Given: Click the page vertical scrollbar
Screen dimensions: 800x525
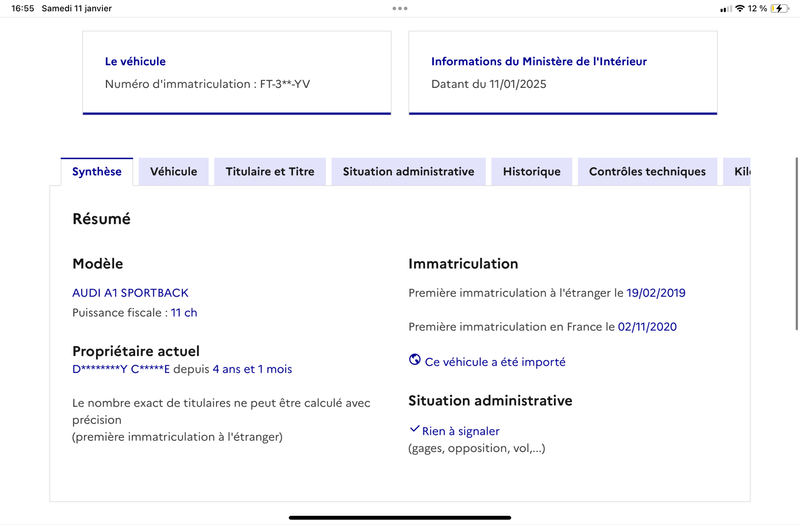Looking at the screenshot, I should click(796, 244).
